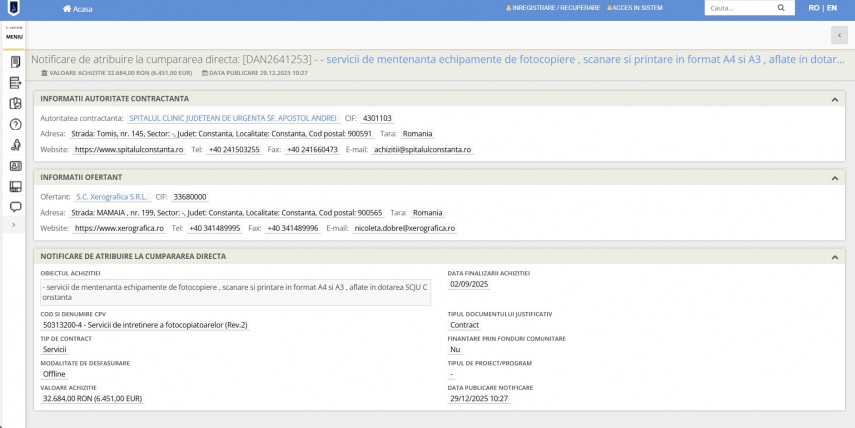The image size is (855, 428).
Task: Collapse the Informatii Autoritate Contractanta panel
Action: coord(834,99)
